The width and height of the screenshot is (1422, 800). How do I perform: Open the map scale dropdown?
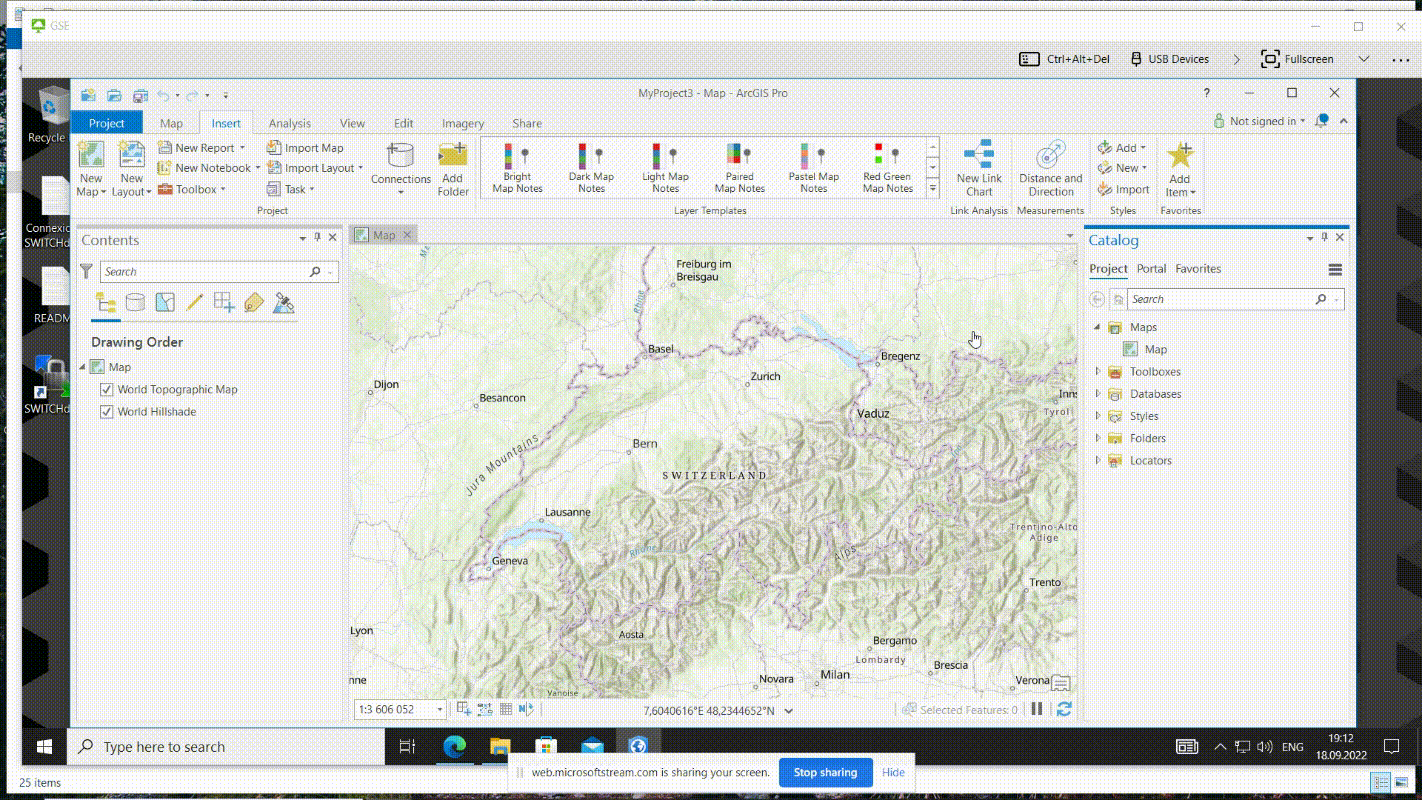point(439,710)
